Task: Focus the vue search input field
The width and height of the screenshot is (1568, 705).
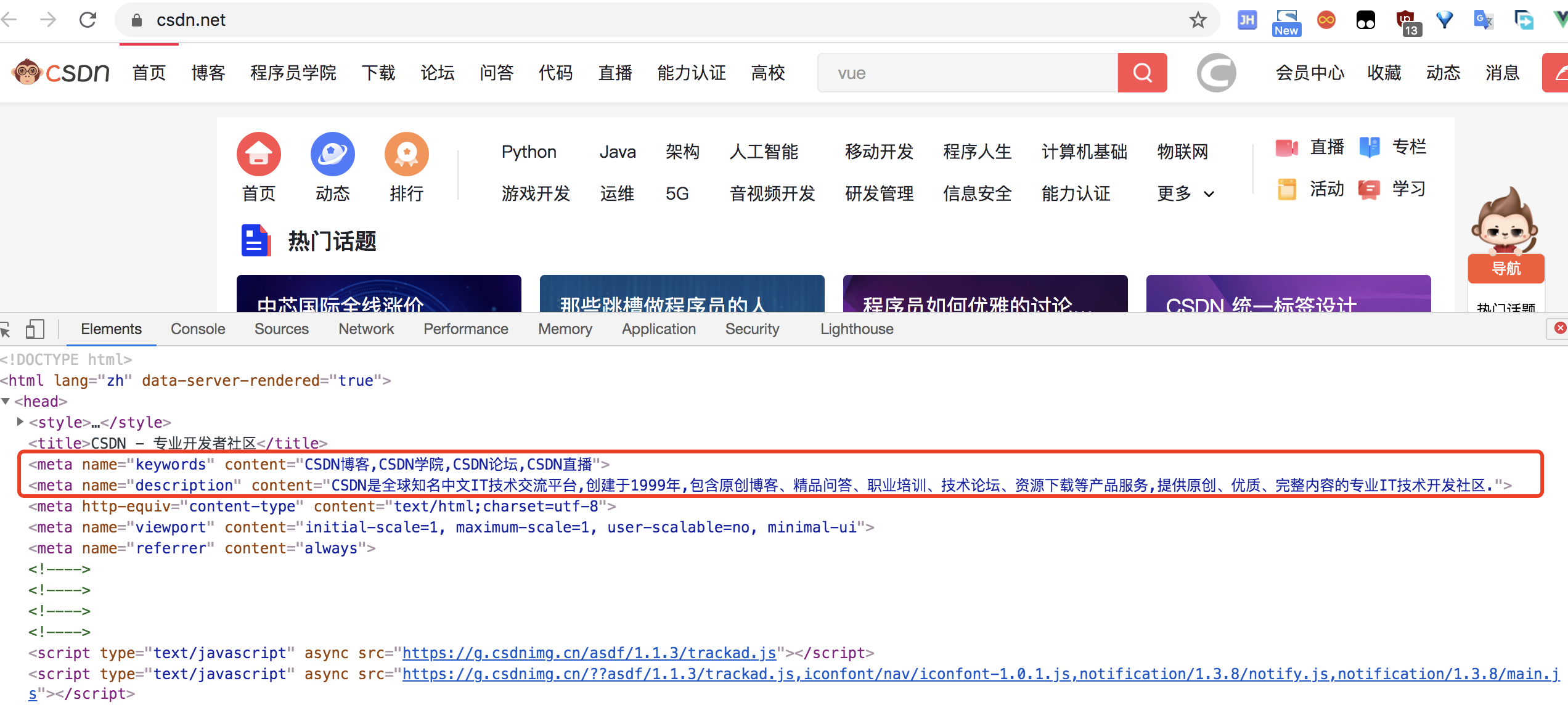Action: pyautogui.click(x=968, y=73)
